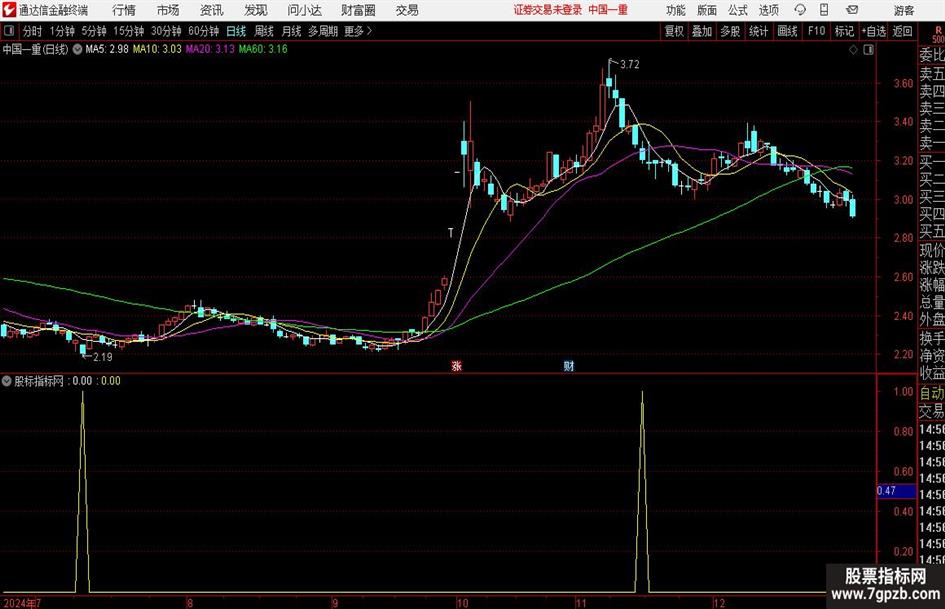
Task: Click the 2.19 low price label
Action: pyautogui.click(x=102, y=357)
